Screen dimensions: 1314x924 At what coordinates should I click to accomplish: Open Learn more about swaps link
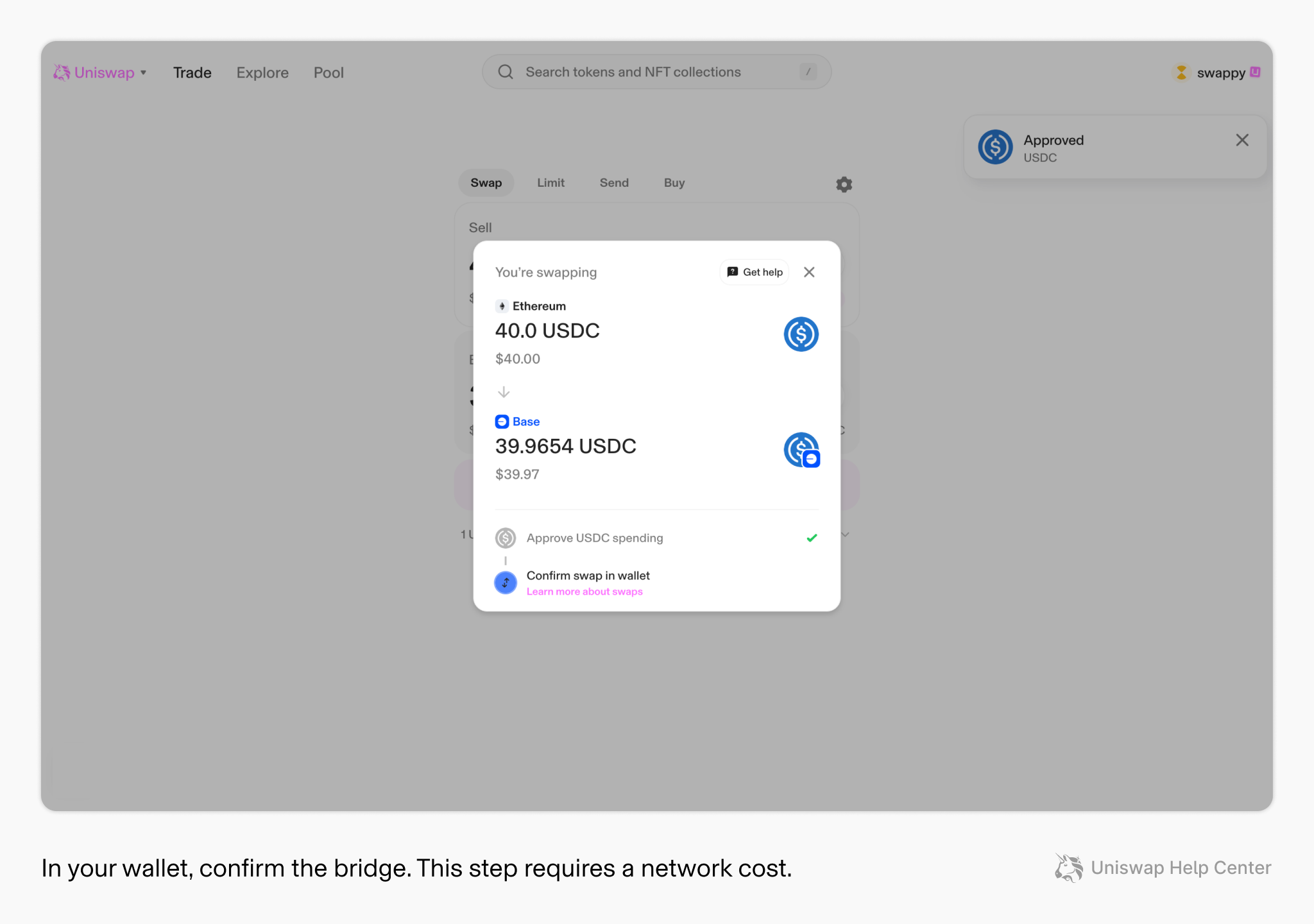(x=584, y=592)
